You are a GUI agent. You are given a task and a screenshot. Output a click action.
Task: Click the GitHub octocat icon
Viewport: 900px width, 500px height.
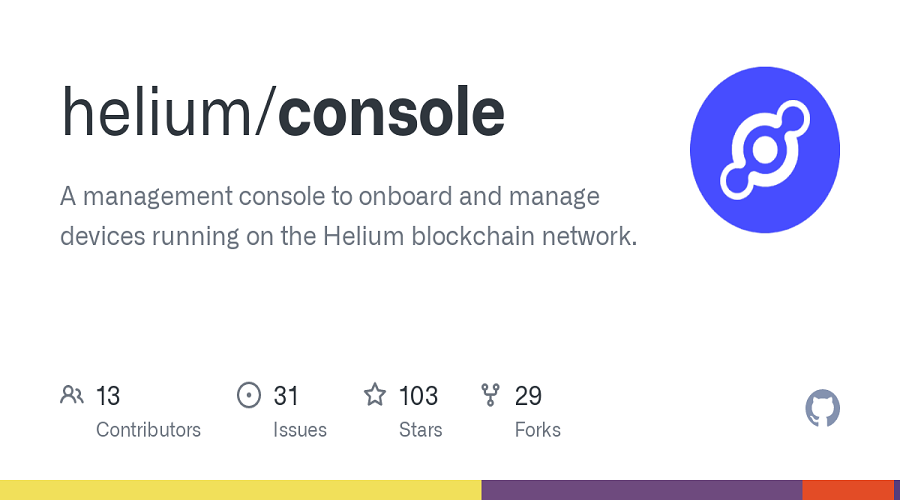[823, 408]
